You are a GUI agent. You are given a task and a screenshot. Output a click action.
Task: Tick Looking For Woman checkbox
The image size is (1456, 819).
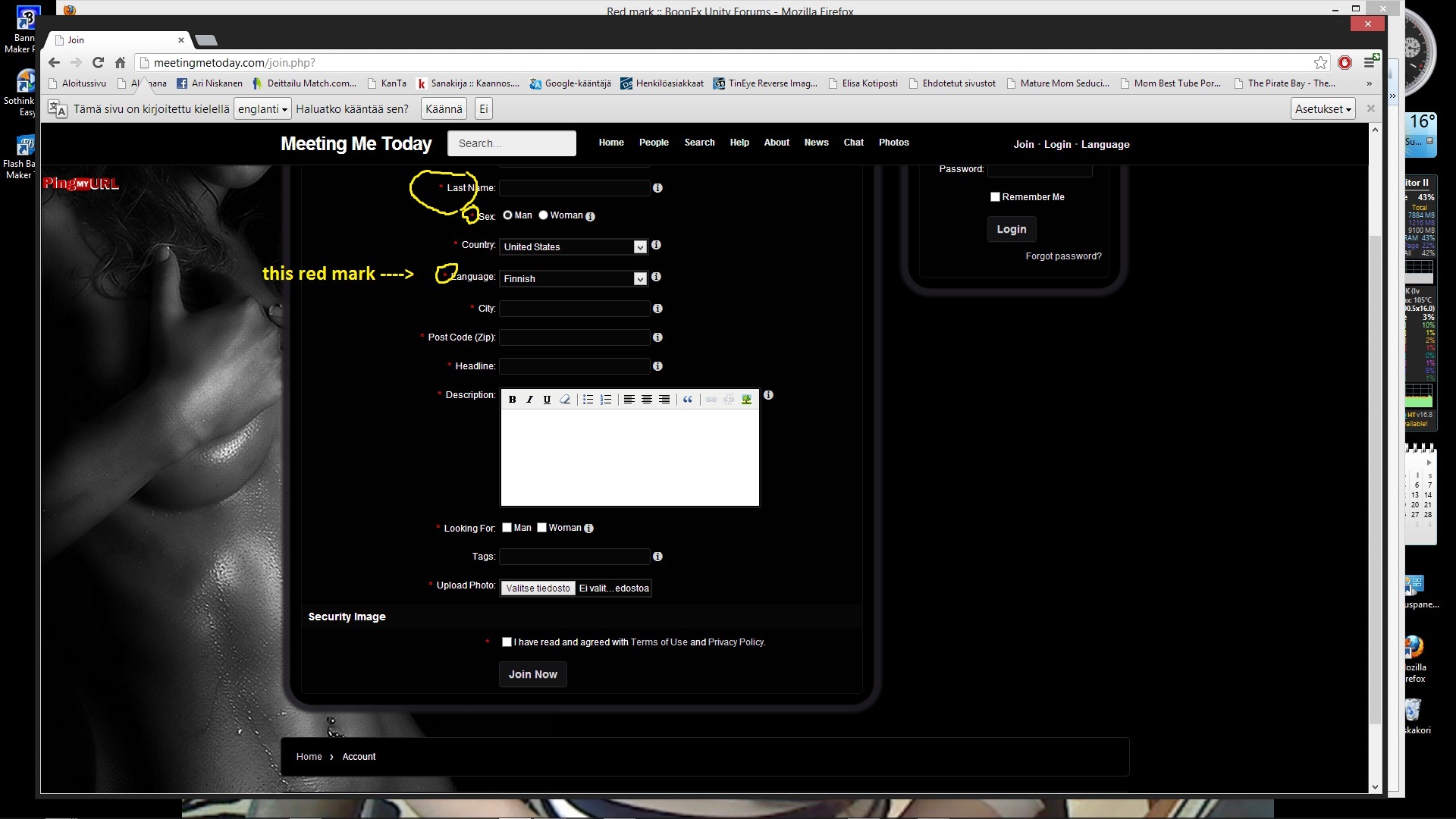pyautogui.click(x=541, y=528)
